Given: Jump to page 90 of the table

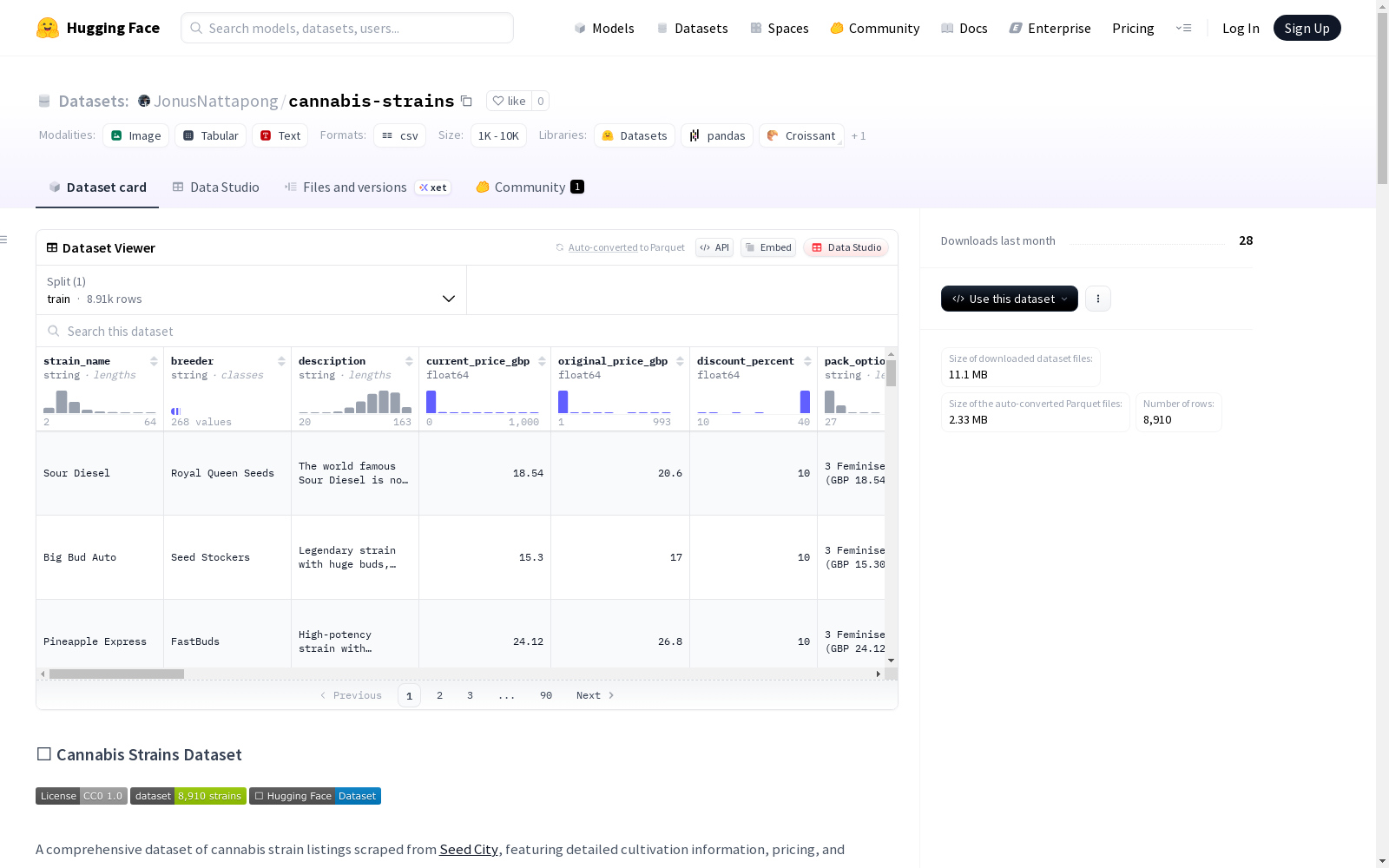Looking at the screenshot, I should click(546, 695).
